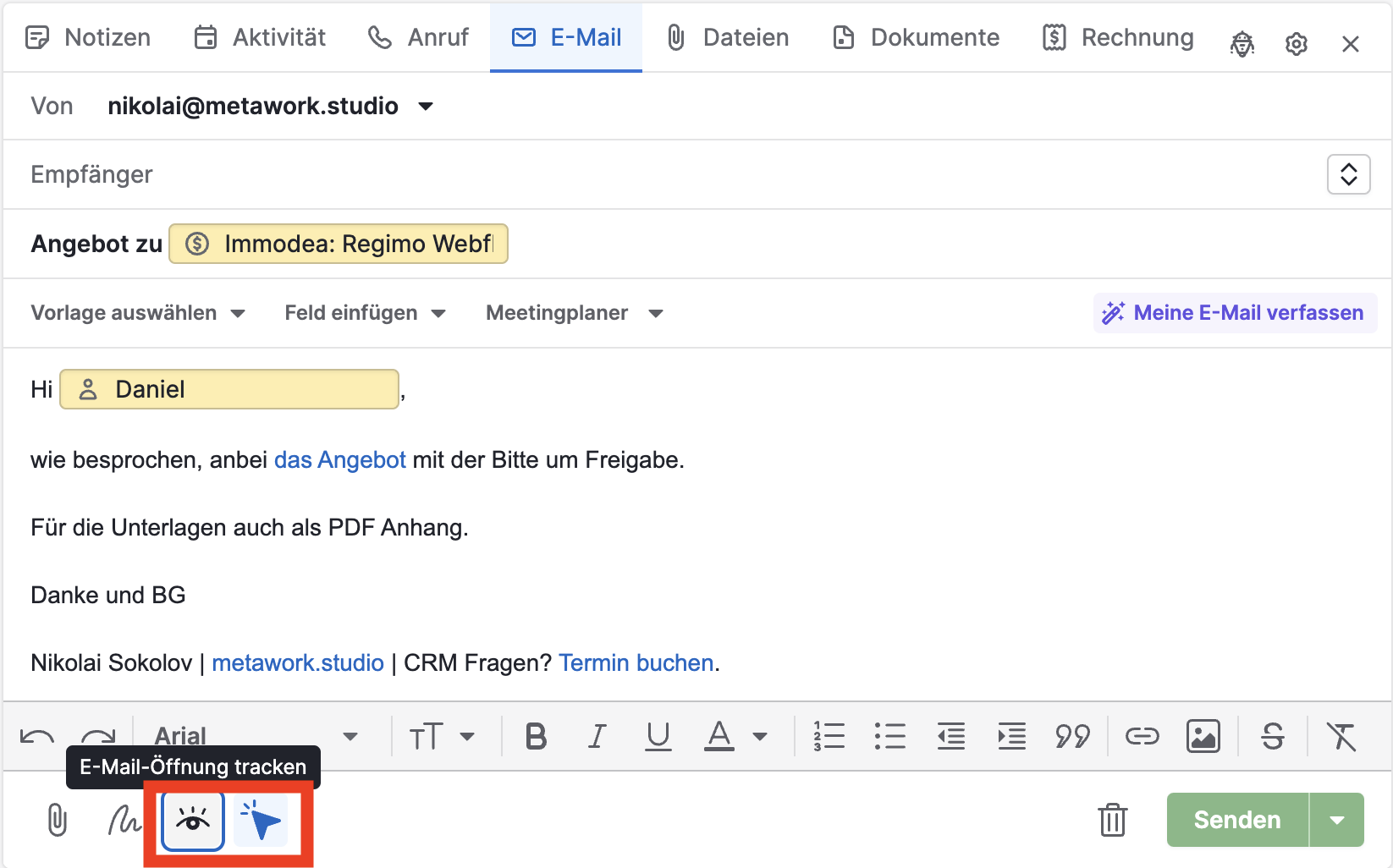Clear text formatting icon

coord(1341,736)
